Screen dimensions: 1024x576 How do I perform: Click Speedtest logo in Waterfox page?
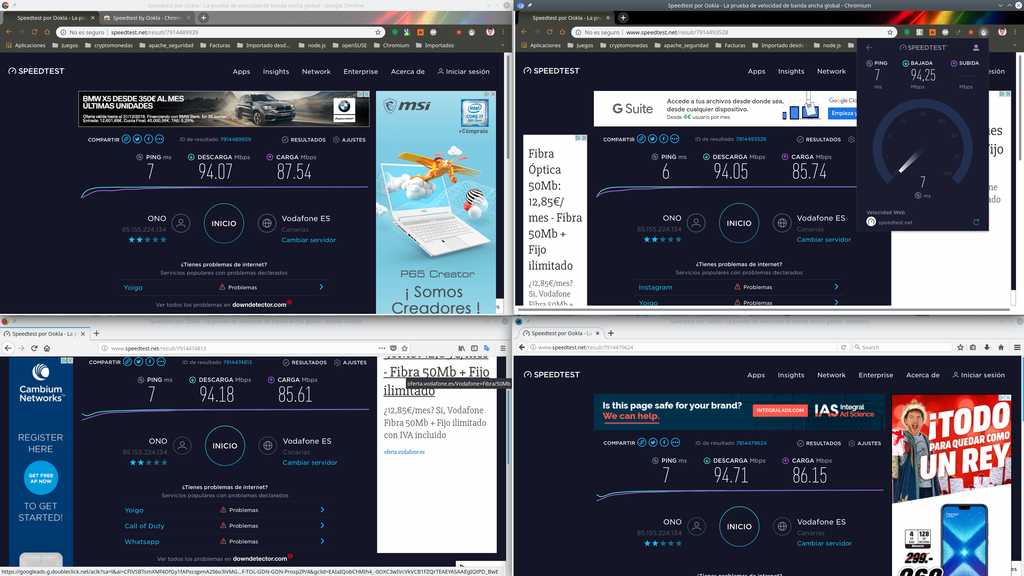[552, 375]
